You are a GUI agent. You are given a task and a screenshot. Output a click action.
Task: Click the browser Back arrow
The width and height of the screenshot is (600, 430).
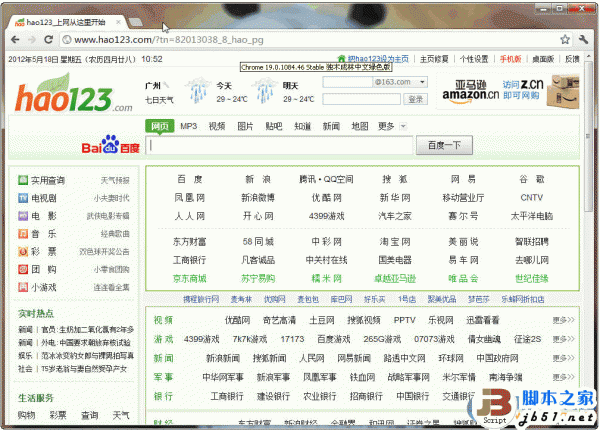(x=15, y=39)
